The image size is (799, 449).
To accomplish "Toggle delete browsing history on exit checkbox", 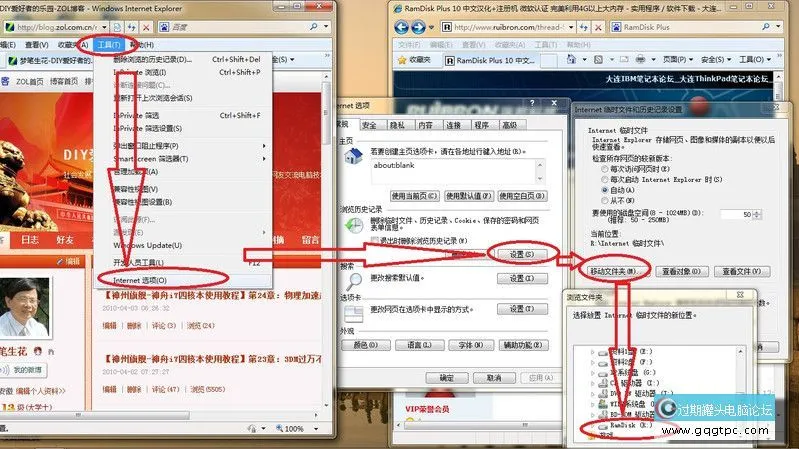I will pos(375,240).
